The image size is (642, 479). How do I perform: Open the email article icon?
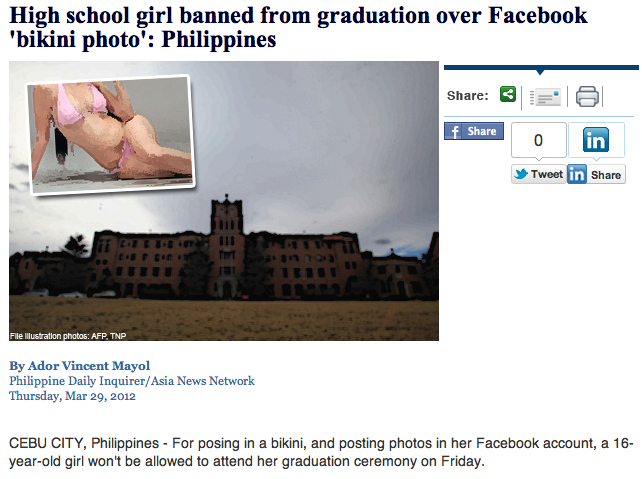click(x=545, y=97)
